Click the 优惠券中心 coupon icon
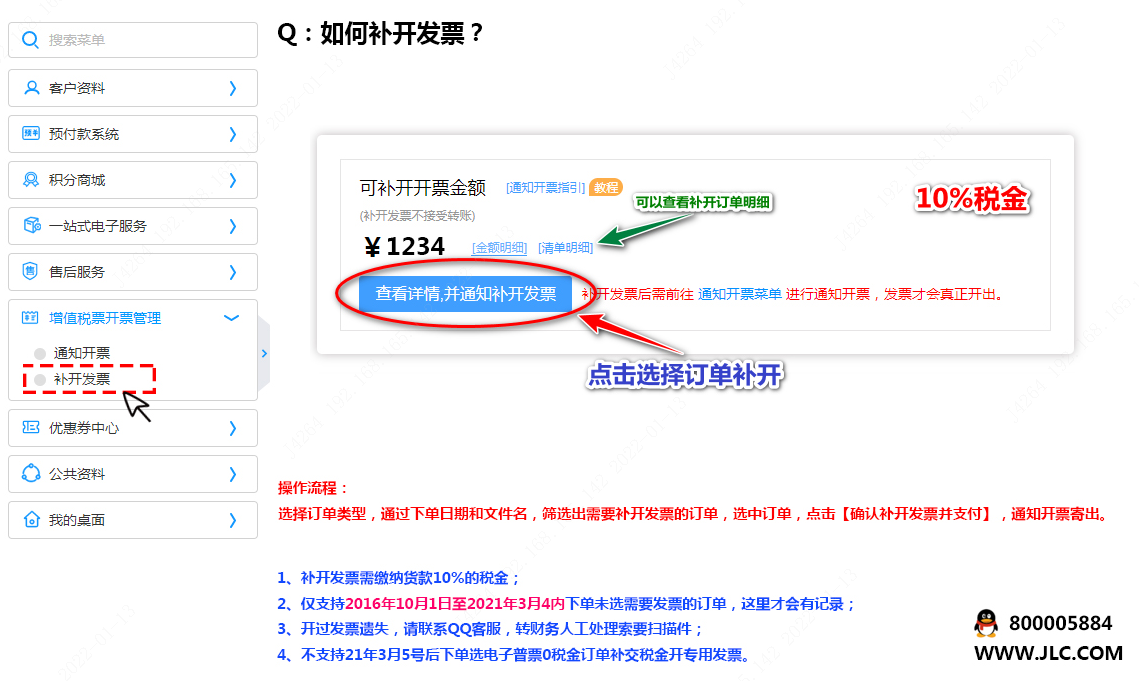 31,428
